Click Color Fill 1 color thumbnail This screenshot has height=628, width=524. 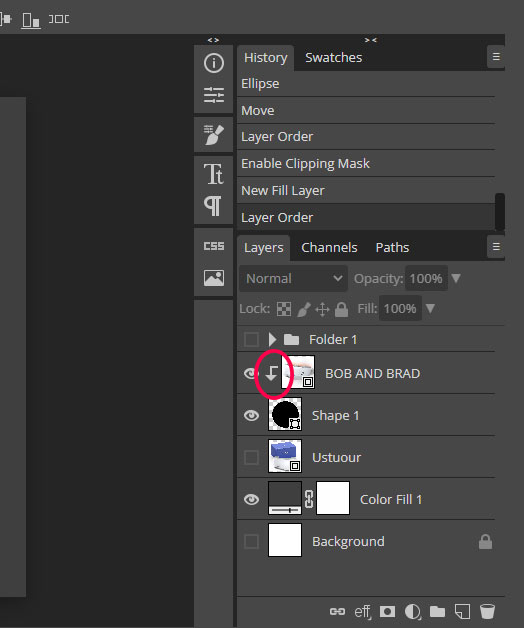pos(285,498)
